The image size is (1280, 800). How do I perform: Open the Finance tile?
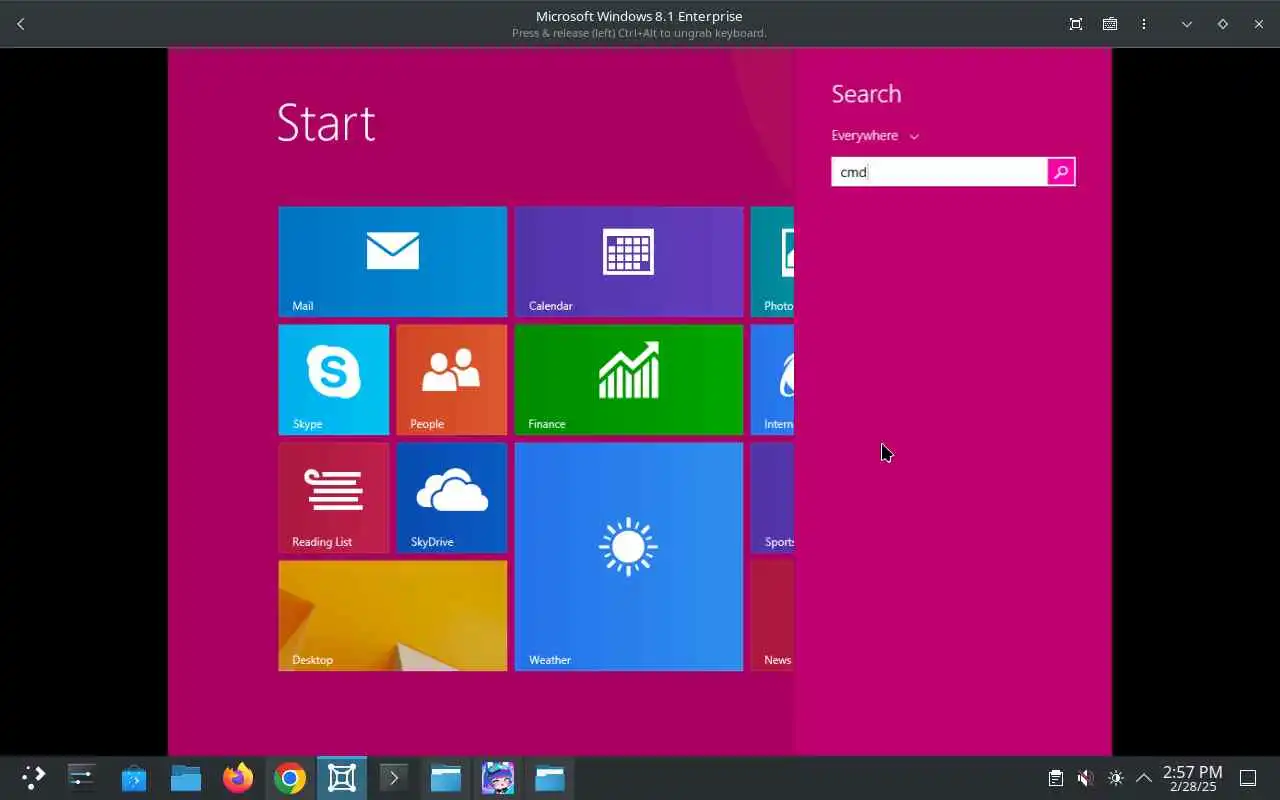[629, 380]
